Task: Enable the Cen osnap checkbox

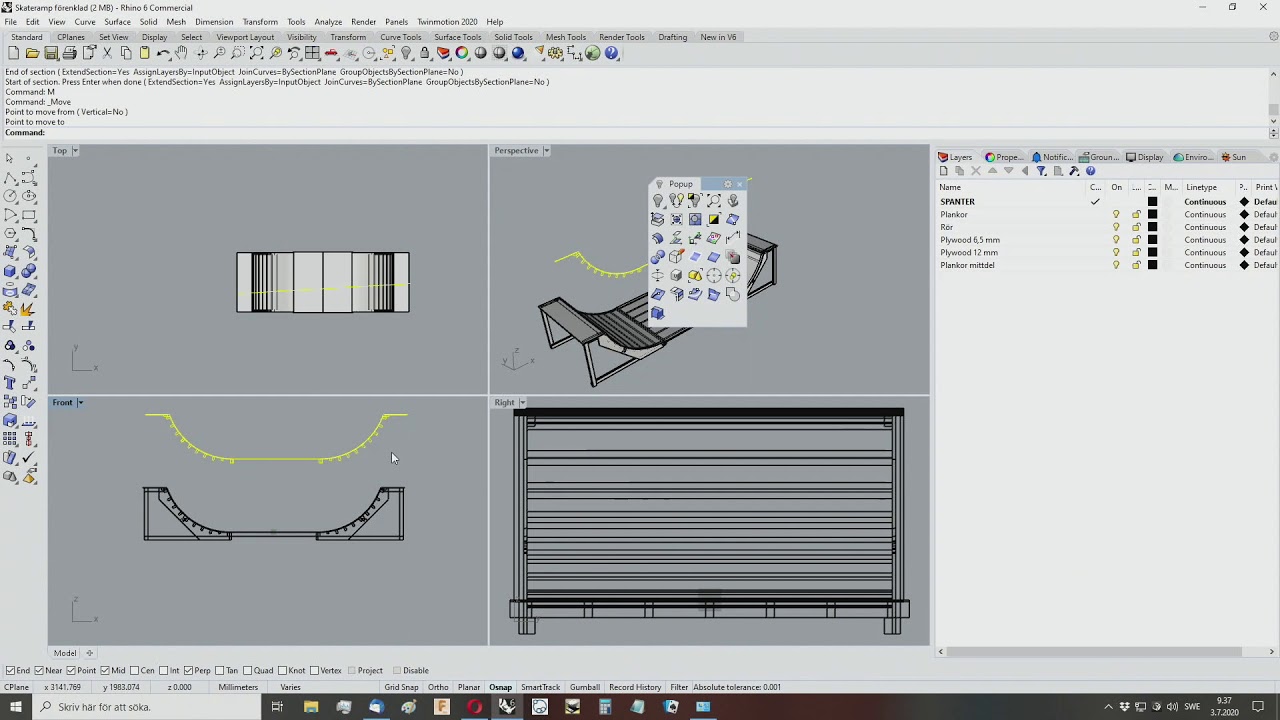Action: click(135, 671)
